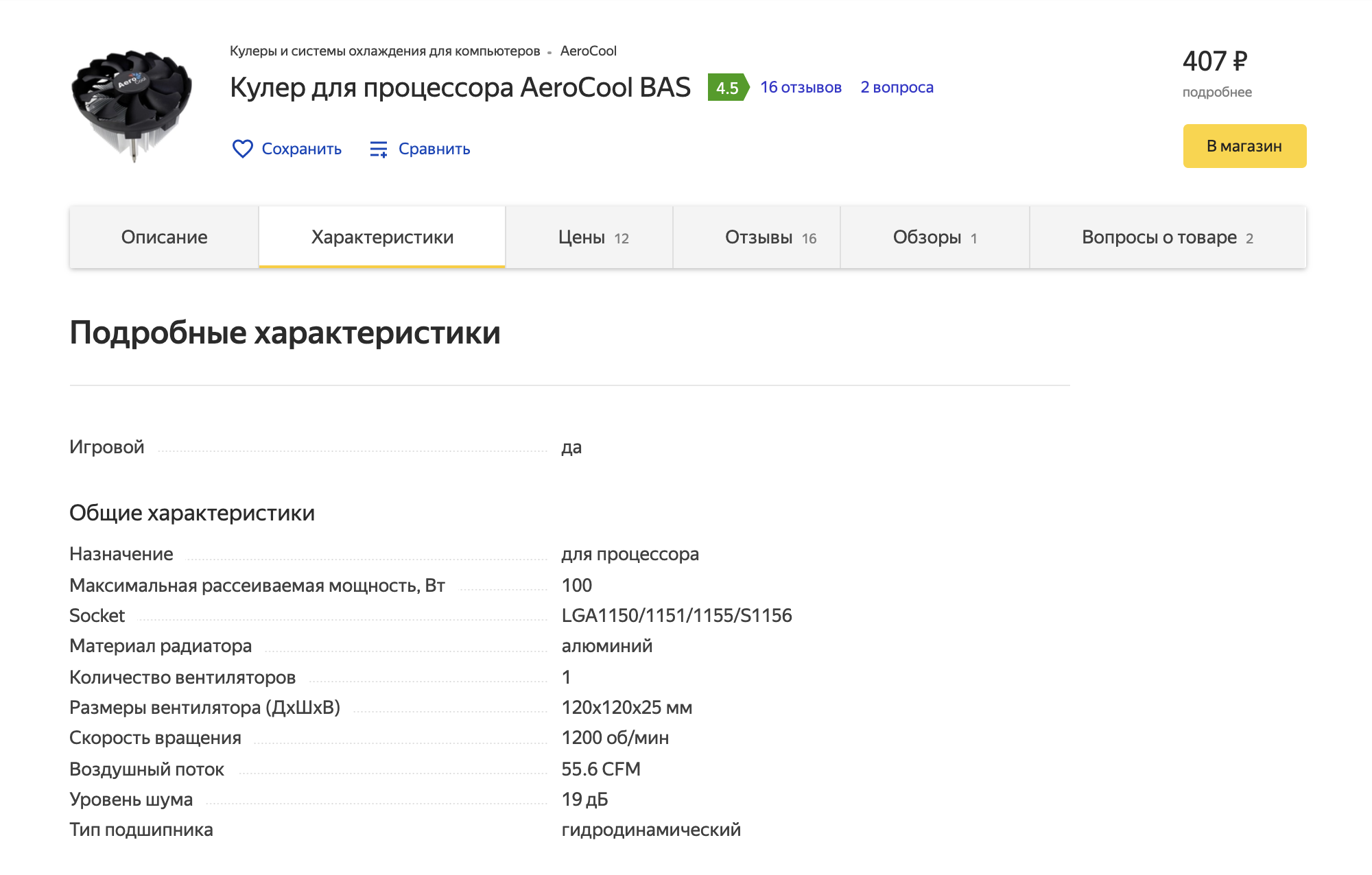Click the Скорость вращения label

click(156, 738)
